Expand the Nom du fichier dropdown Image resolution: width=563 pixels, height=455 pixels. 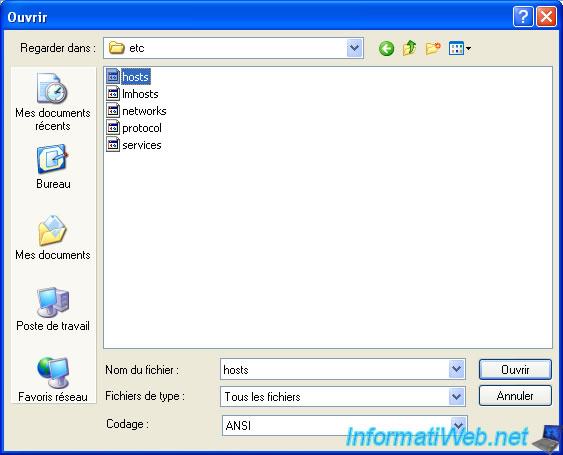456,369
